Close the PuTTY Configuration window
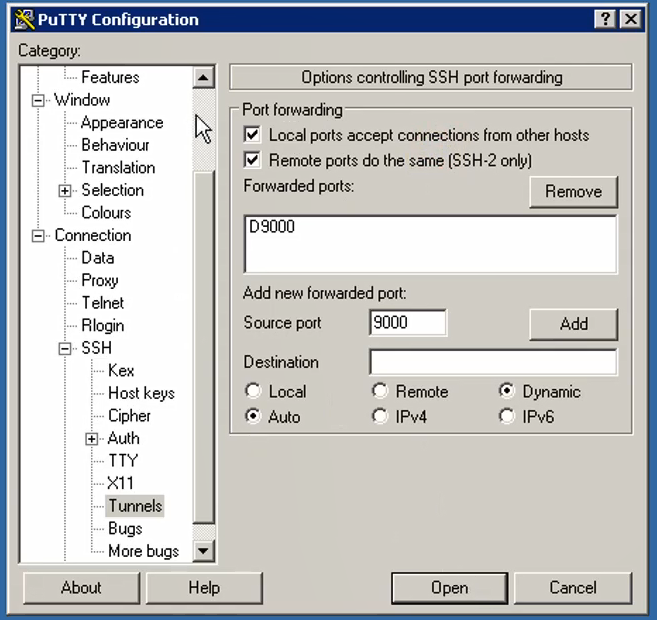Viewport: 657px width, 620px height. click(631, 19)
